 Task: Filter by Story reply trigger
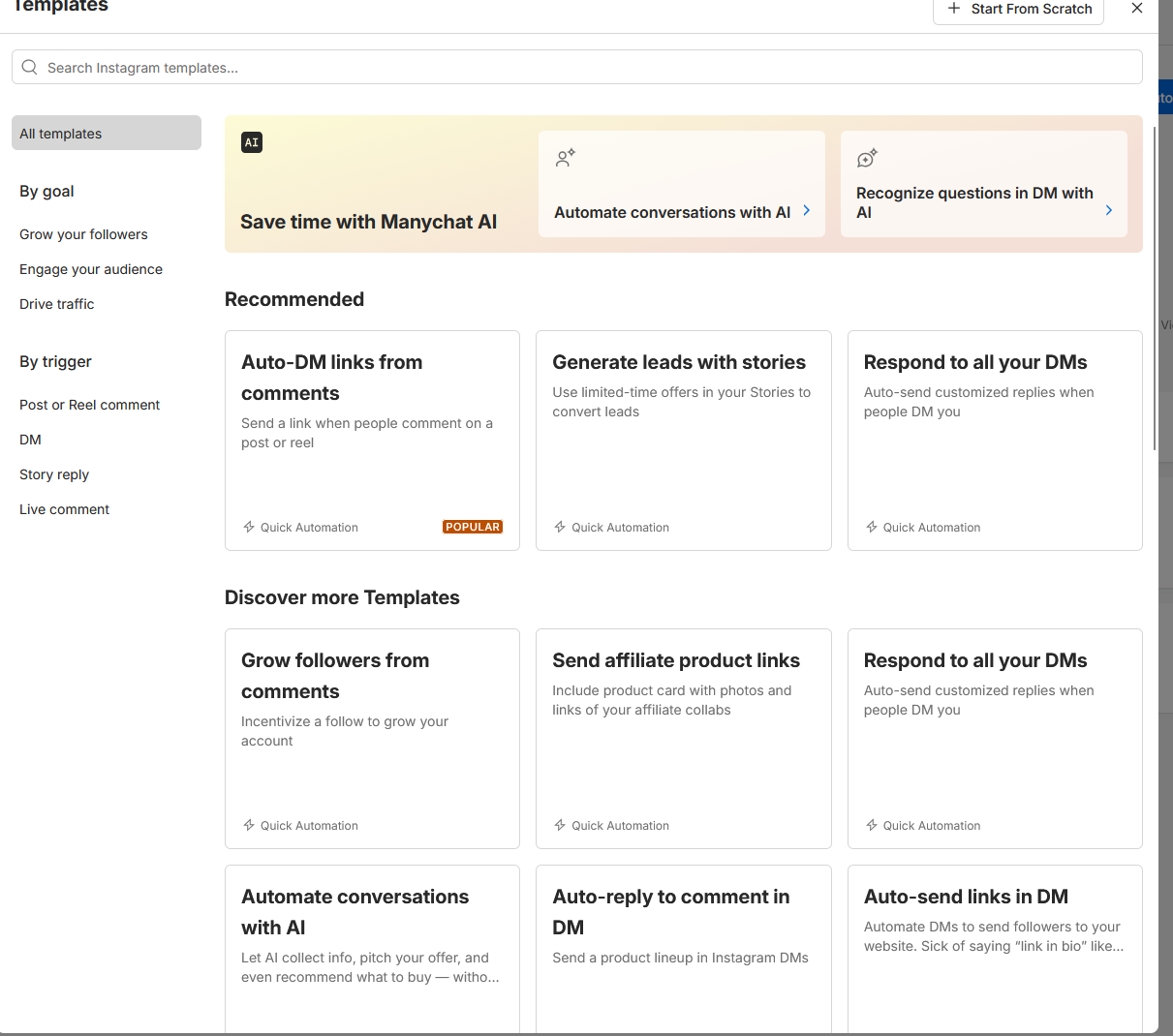pos(54,474)
